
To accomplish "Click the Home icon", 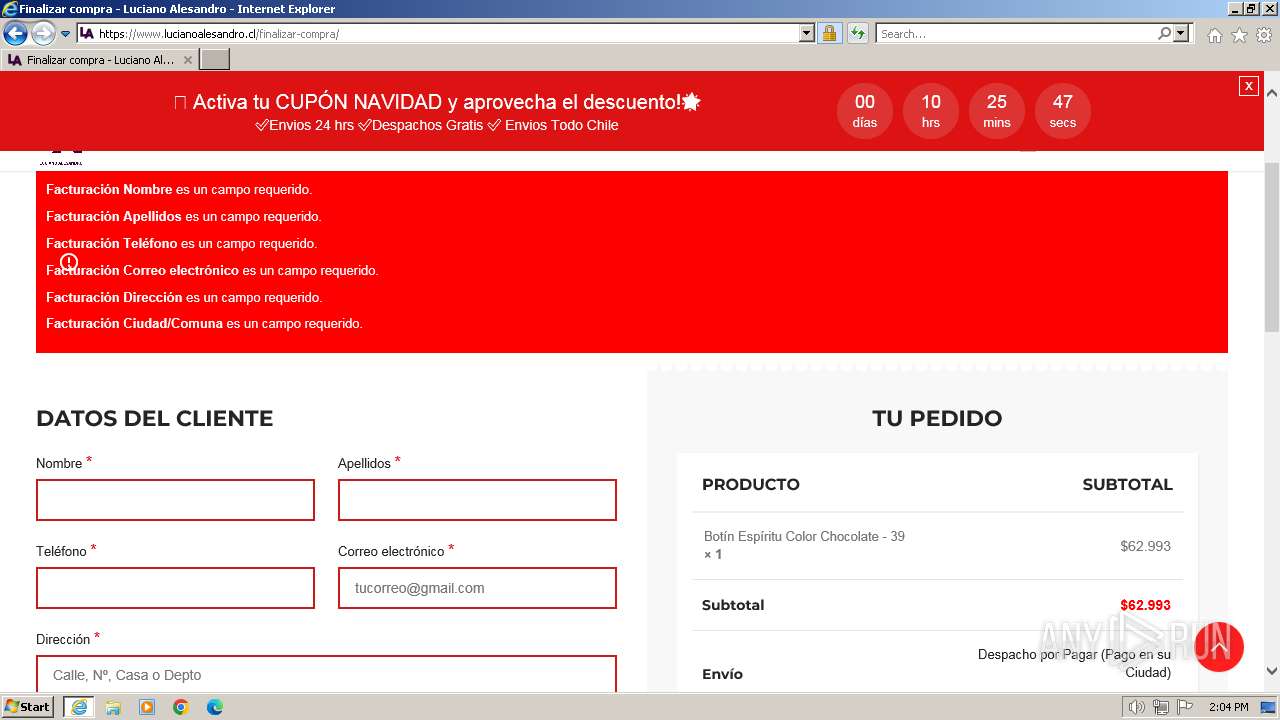I will point(1214,35).
